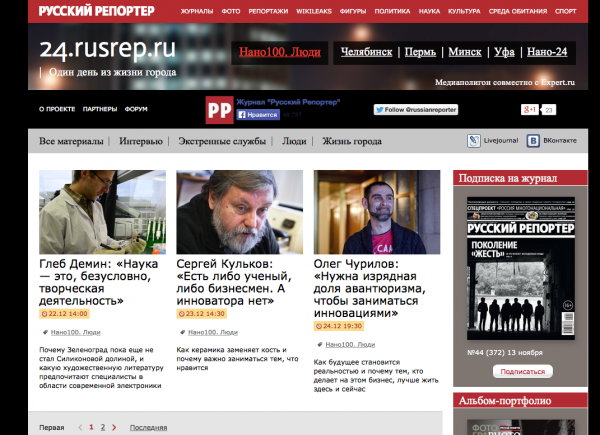The width and height of the screenshot is (600, 435).
Task: Click the Журнал "Русский Репортер" Facebook link
Action: [x=288, y=102]
